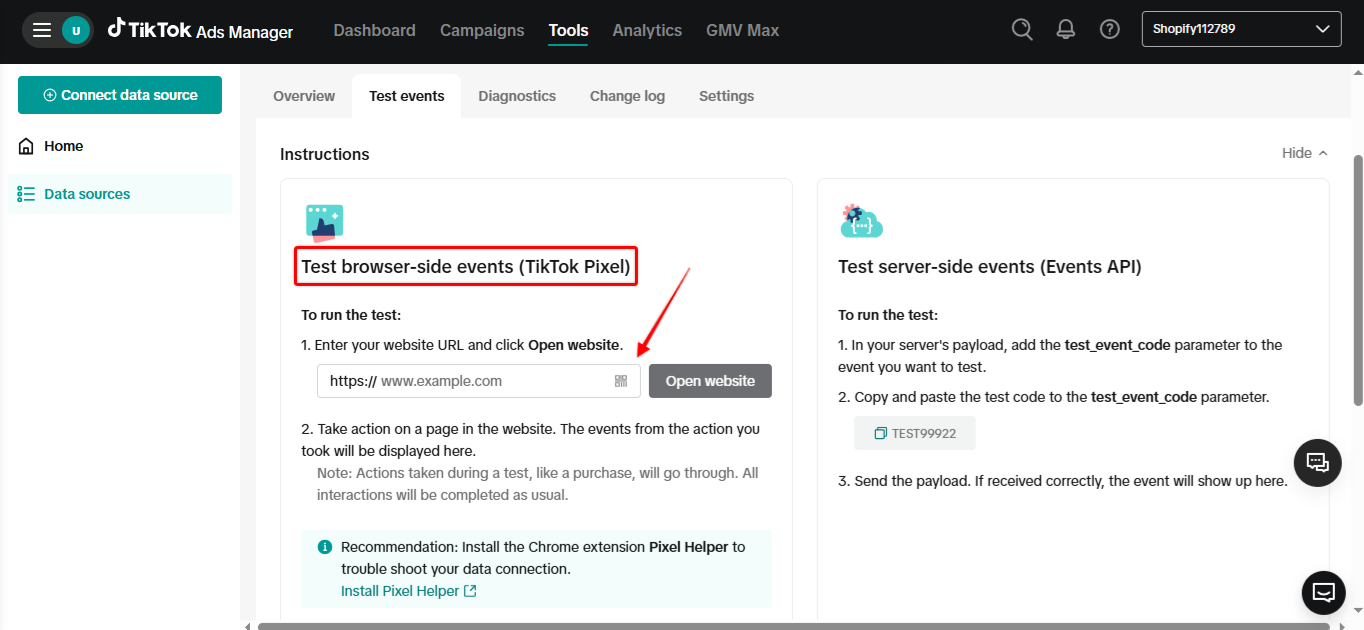Open GMV Max menu
This screenshot has height=630, width=1364.
click(743, 30)
